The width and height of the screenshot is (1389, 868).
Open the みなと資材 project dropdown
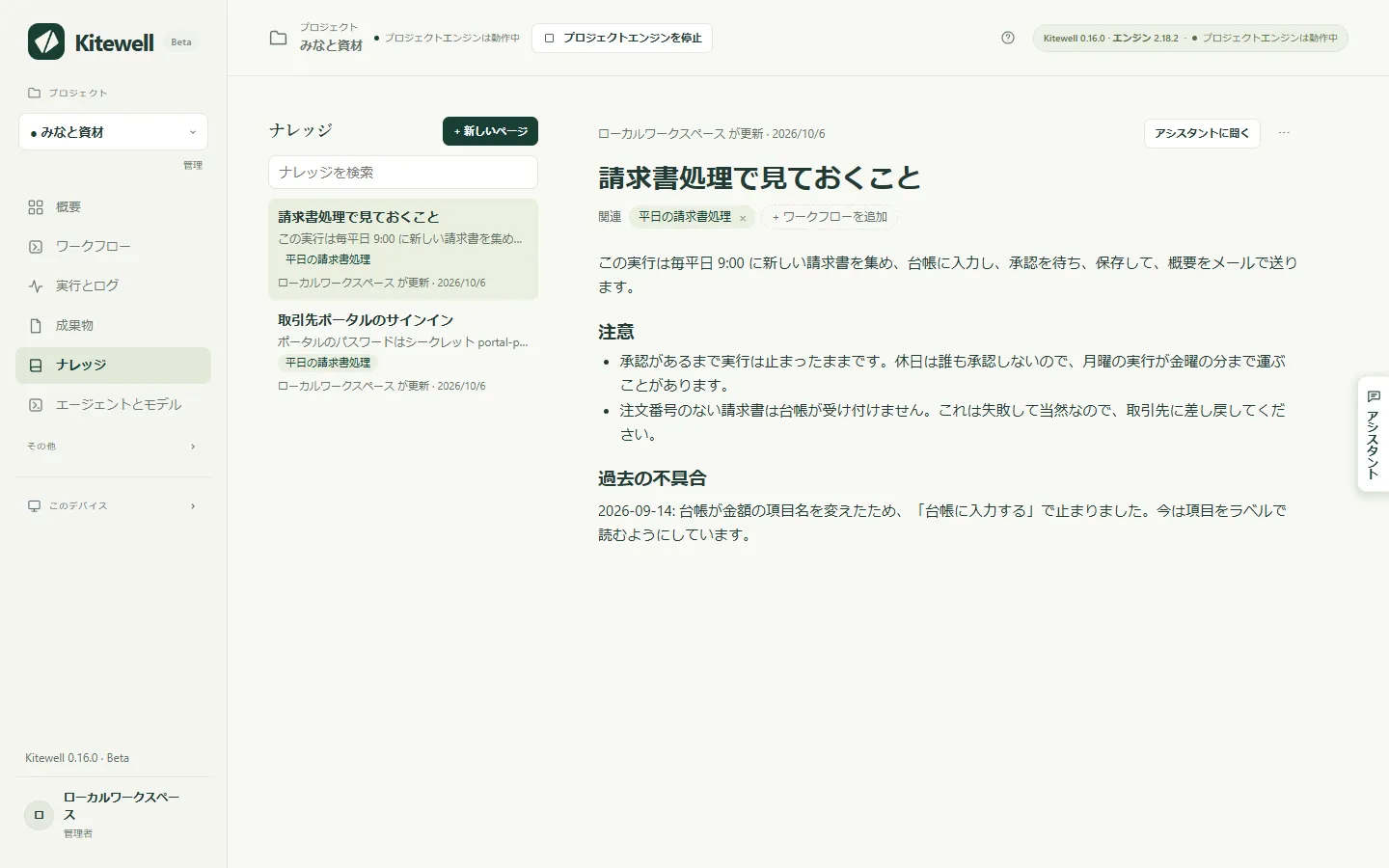click(x=113, y=132)
